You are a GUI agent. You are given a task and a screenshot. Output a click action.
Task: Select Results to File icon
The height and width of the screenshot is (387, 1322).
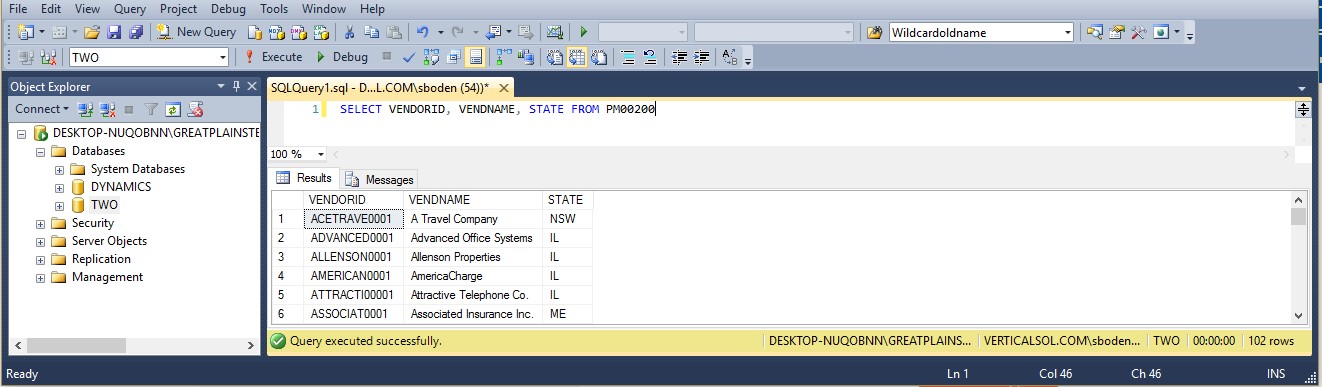[600, 57]
